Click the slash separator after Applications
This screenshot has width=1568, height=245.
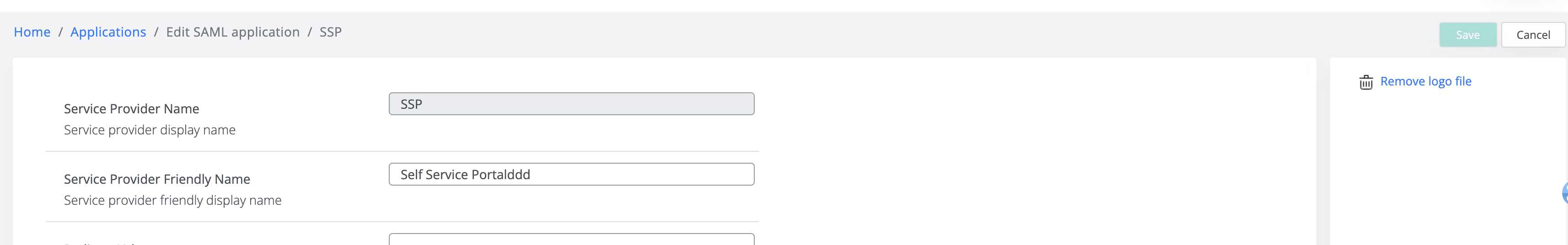point(156,32)
